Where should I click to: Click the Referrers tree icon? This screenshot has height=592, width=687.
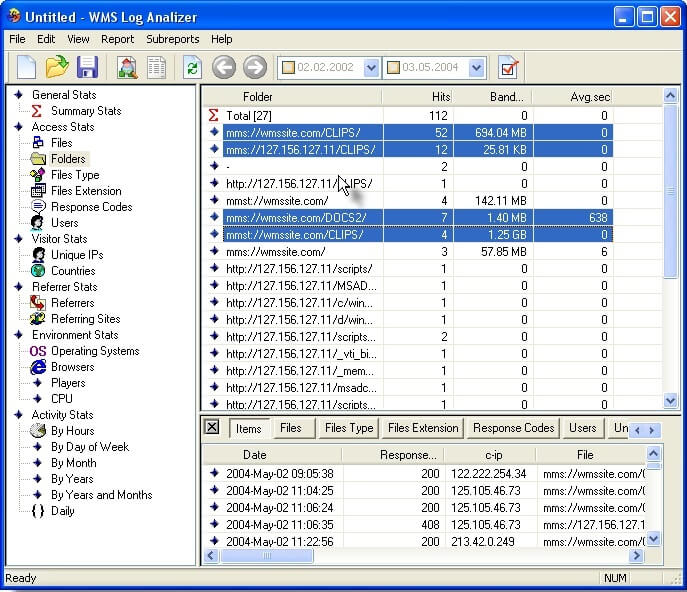tap(38, 302)
